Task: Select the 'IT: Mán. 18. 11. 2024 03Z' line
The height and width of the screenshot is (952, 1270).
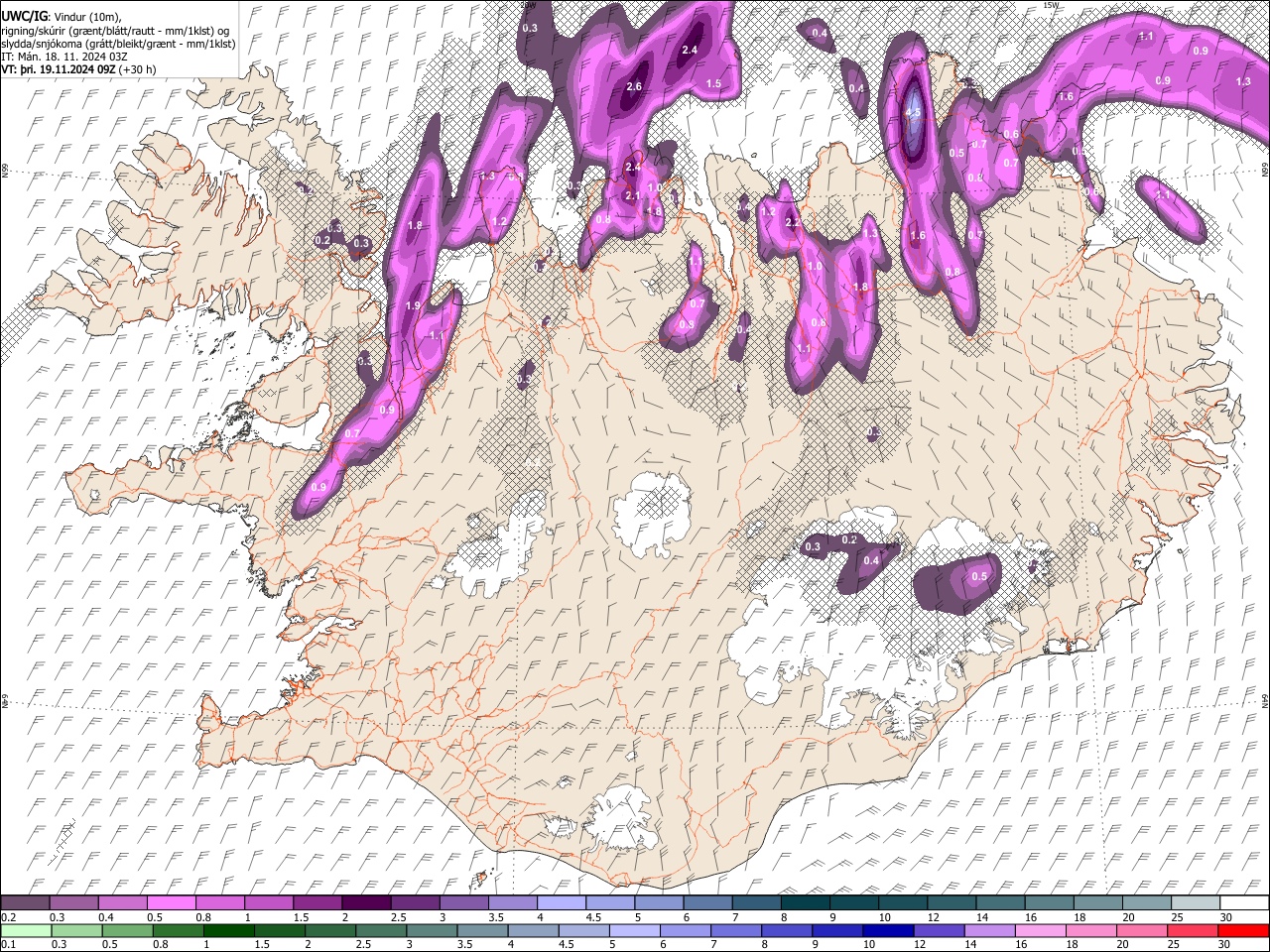Action: (63, 57)
